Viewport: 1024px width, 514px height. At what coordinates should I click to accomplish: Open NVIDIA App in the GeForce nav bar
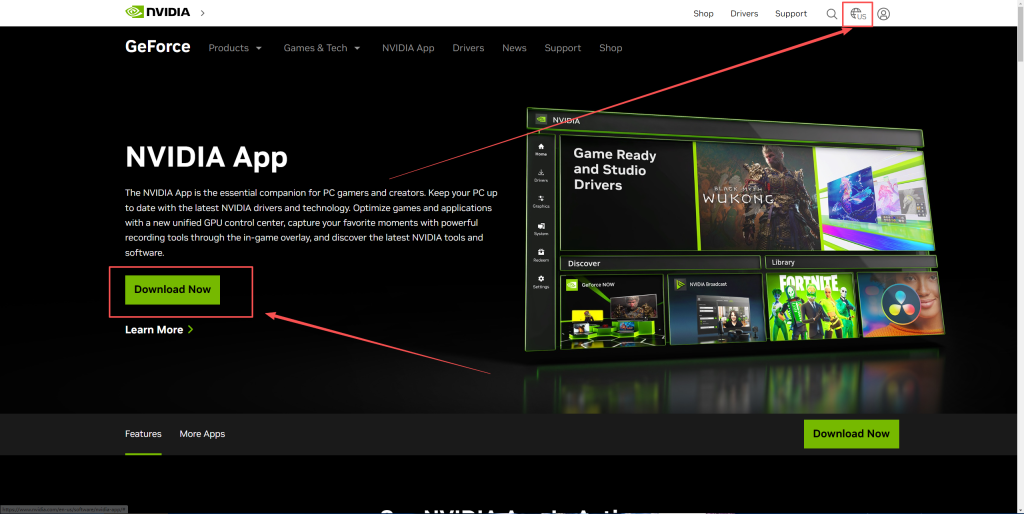(x=408, y=48)
